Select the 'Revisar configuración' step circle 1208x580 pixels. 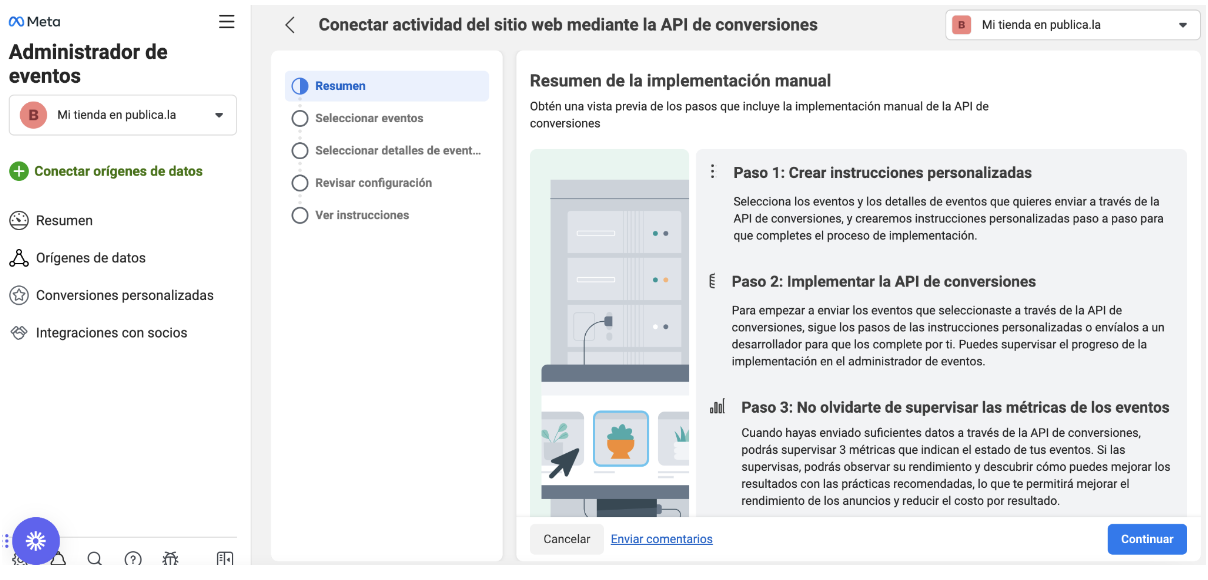click(299, 183)
